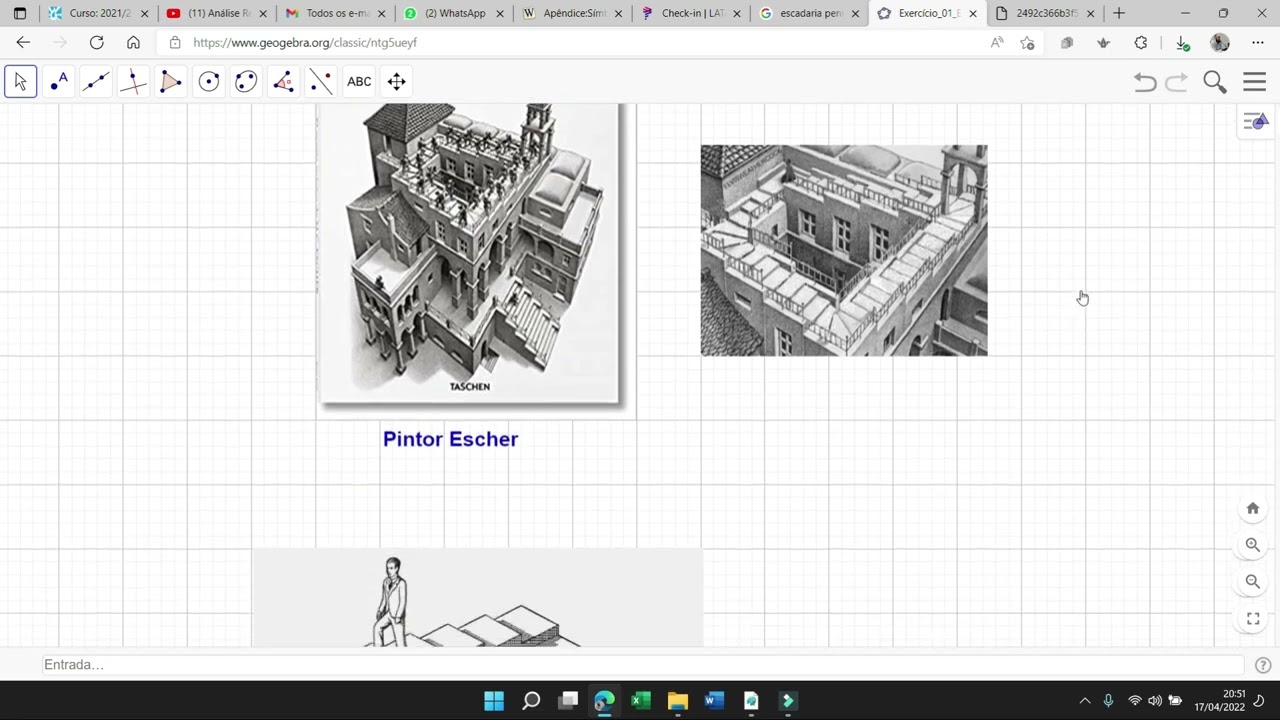Click the GeoGebra Undo arrow
Viewport: 1280px width, 720px height.
click(1145, 82)
